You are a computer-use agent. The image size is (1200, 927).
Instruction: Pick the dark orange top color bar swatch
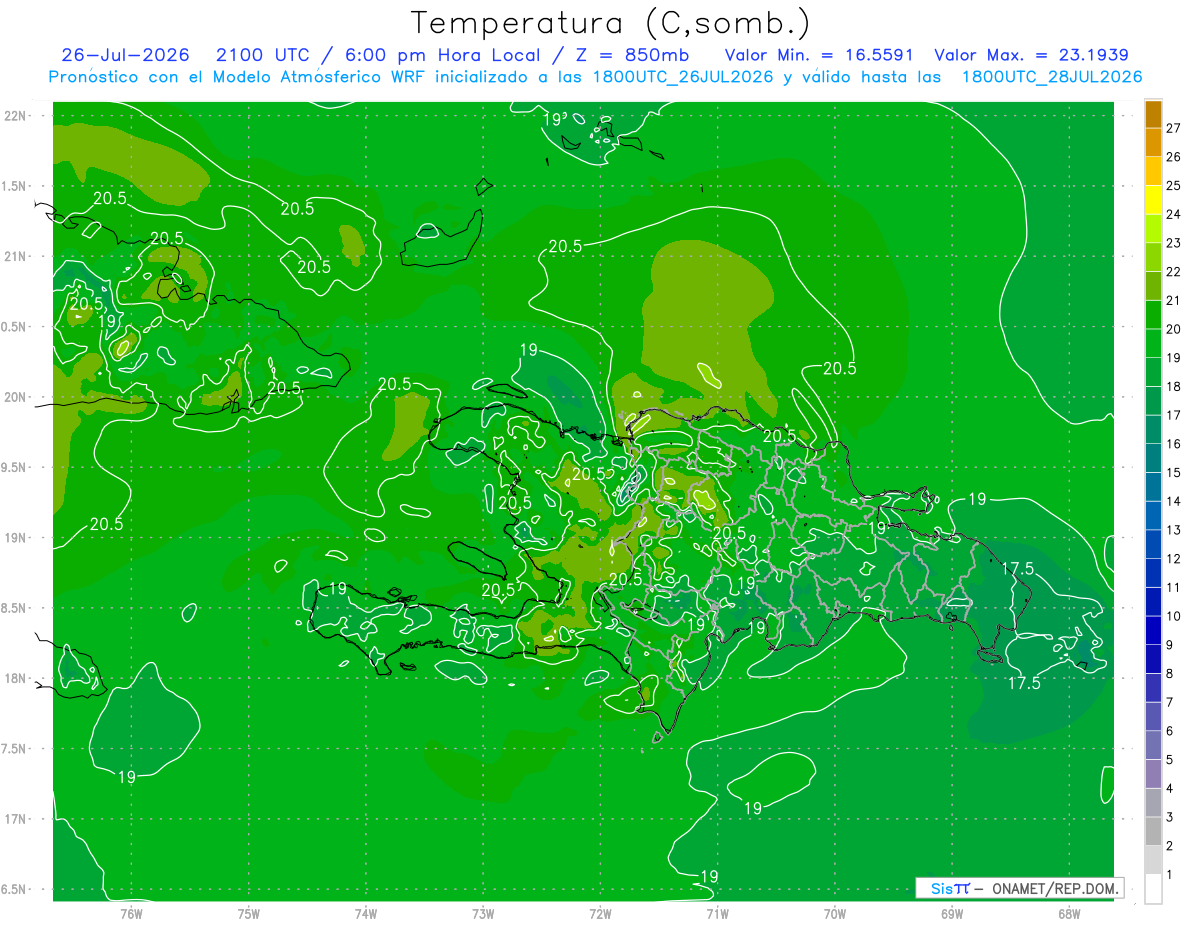coord(1153,115)
